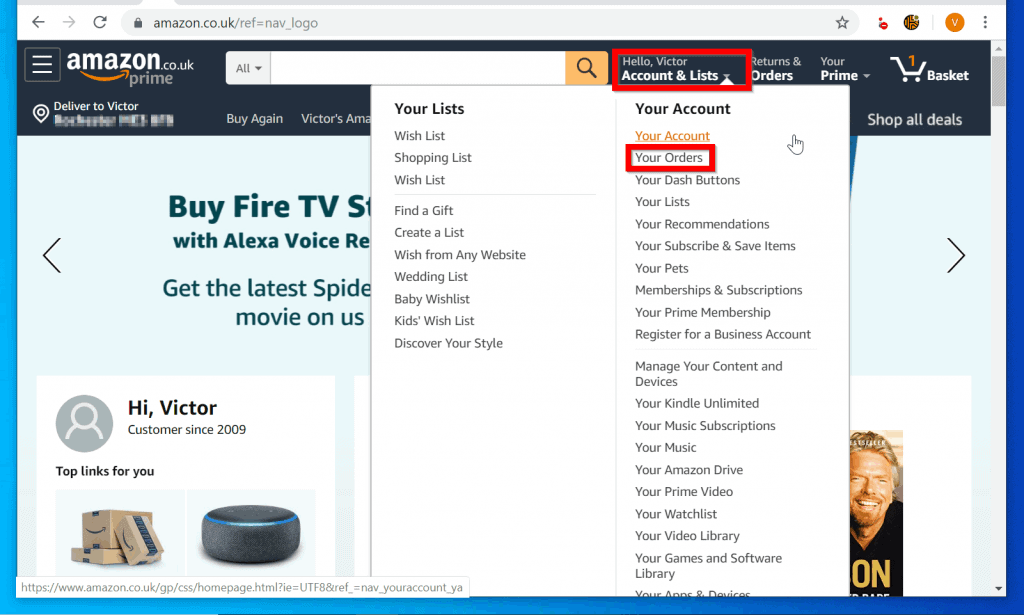This screenshot has width=1024, height=615.
Task: Select Your Pets
Action: pos(662,268)
